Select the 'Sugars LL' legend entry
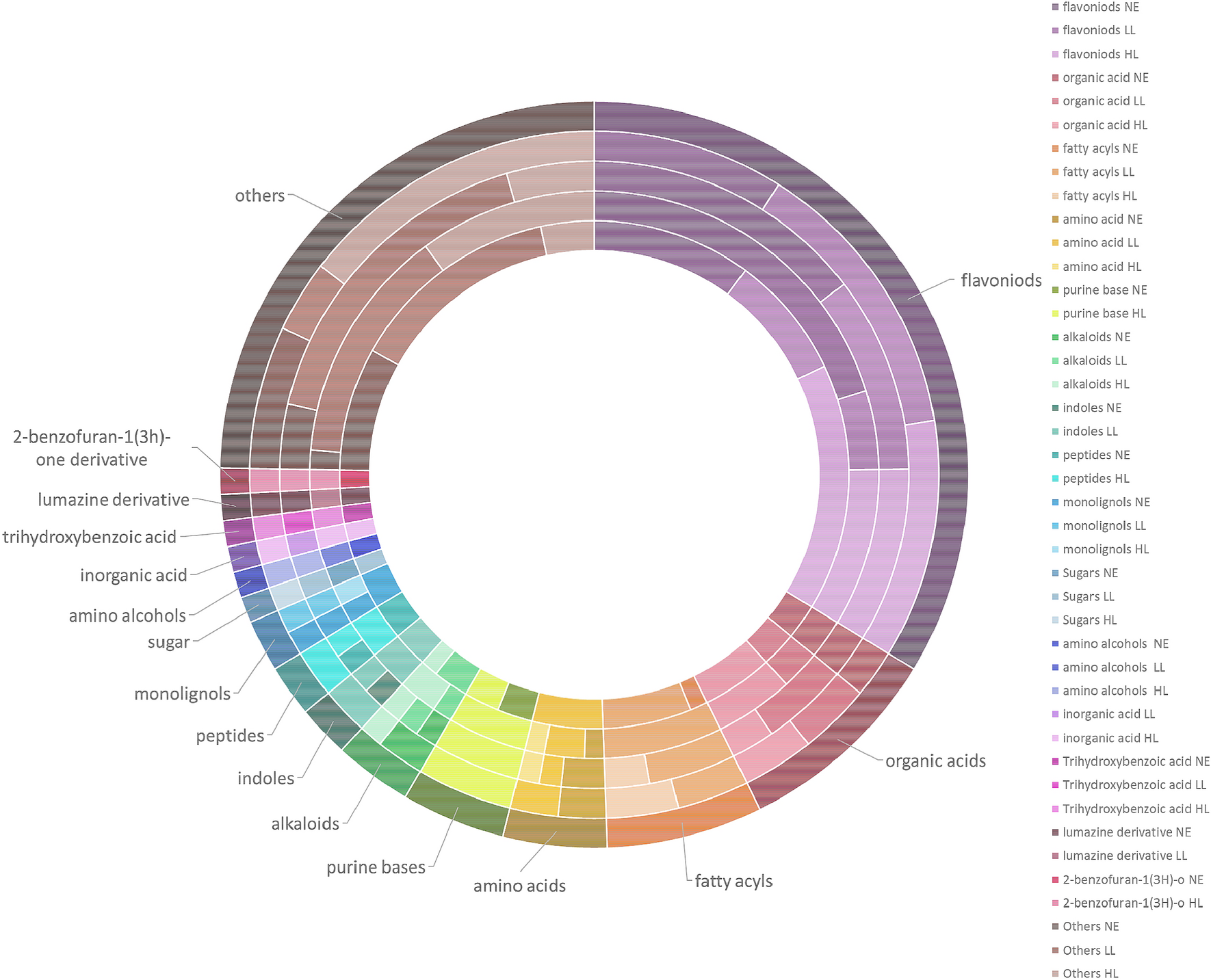The height and width of the screenshot is (980, 1211). click(x=1088, y=597)
